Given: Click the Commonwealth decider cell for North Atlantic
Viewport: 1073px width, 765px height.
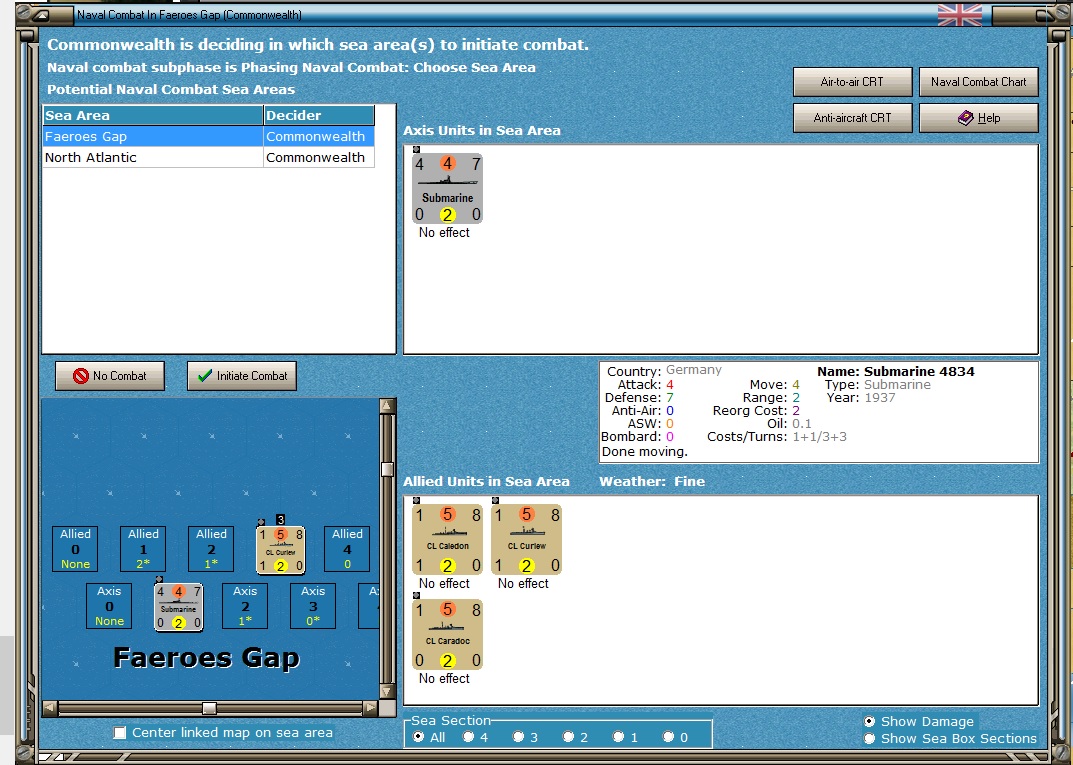Looking at the screenshot, I should [319, 157].
